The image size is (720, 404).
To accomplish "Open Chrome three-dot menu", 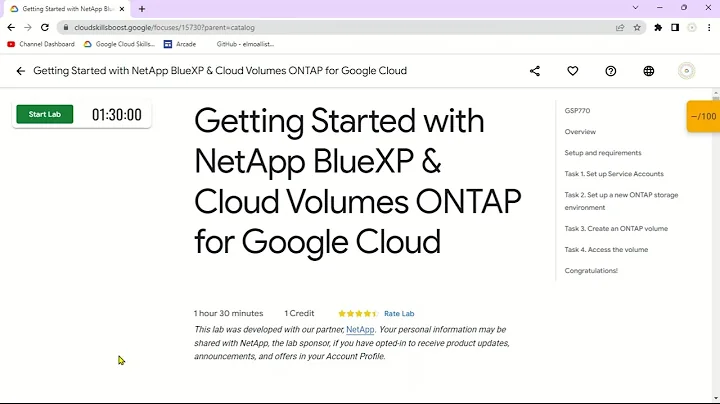I will coord(709,28).
